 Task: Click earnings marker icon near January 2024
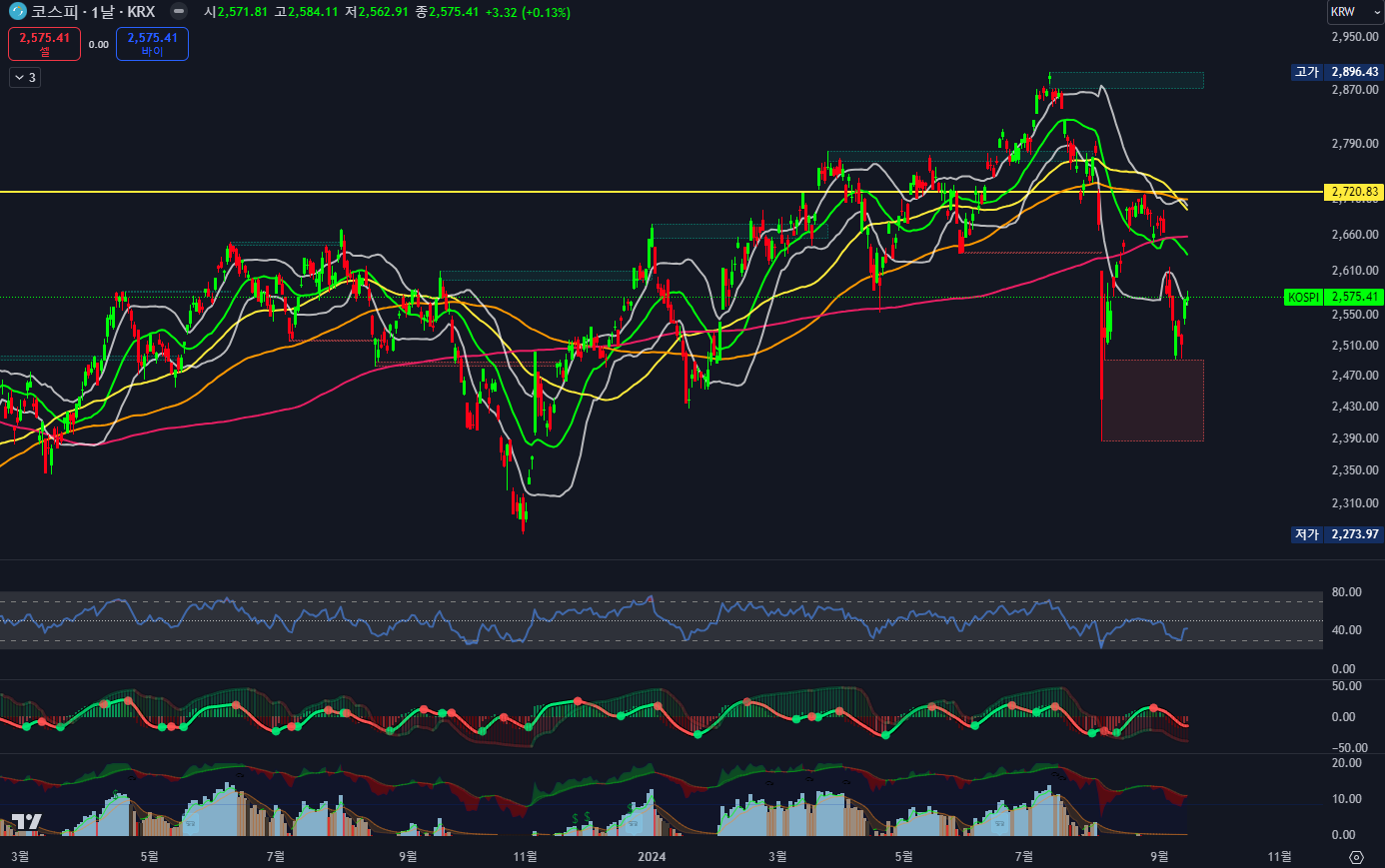point(632,823)
